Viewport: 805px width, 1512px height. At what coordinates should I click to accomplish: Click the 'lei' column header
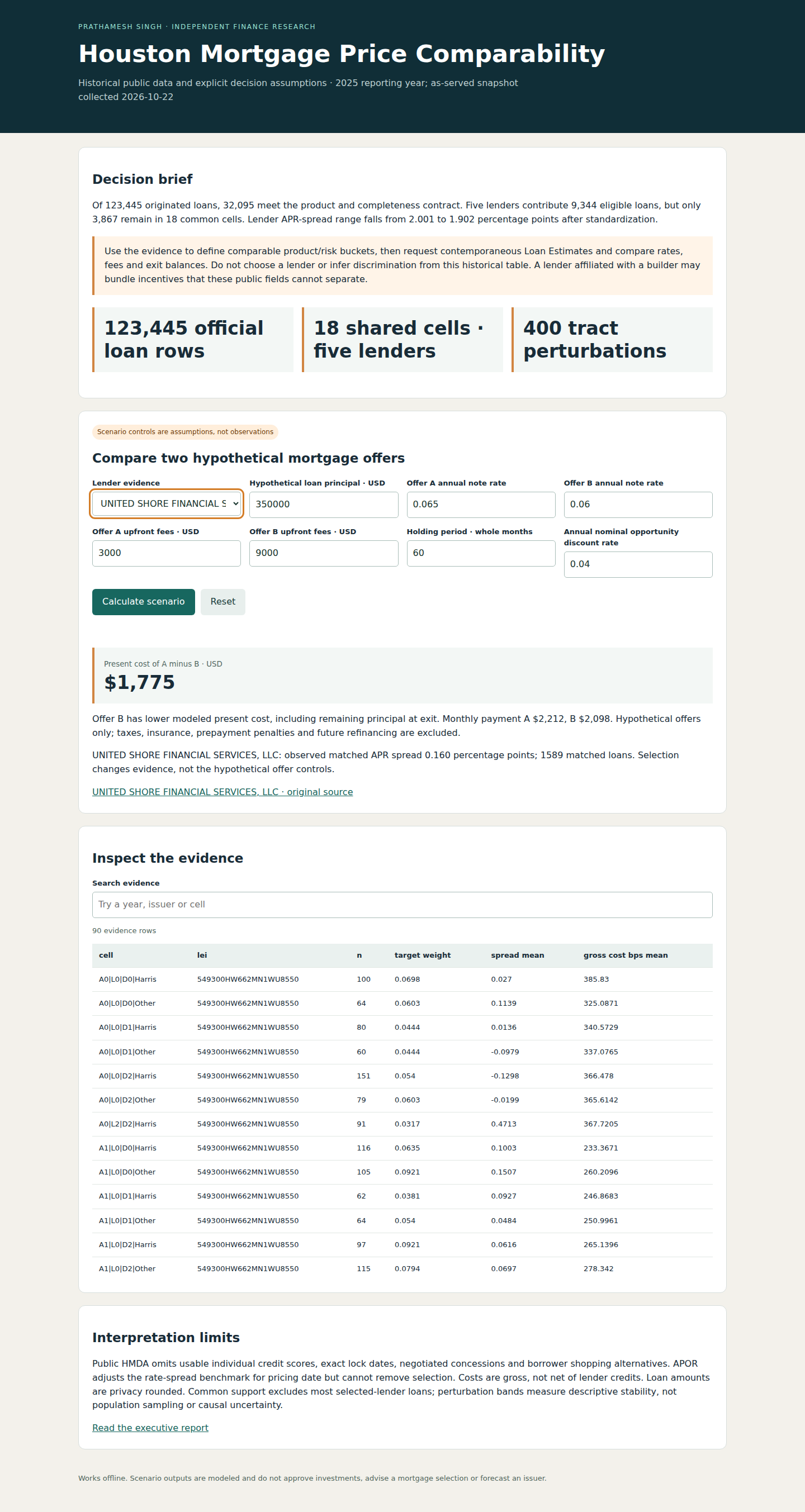tap(202, 955)
